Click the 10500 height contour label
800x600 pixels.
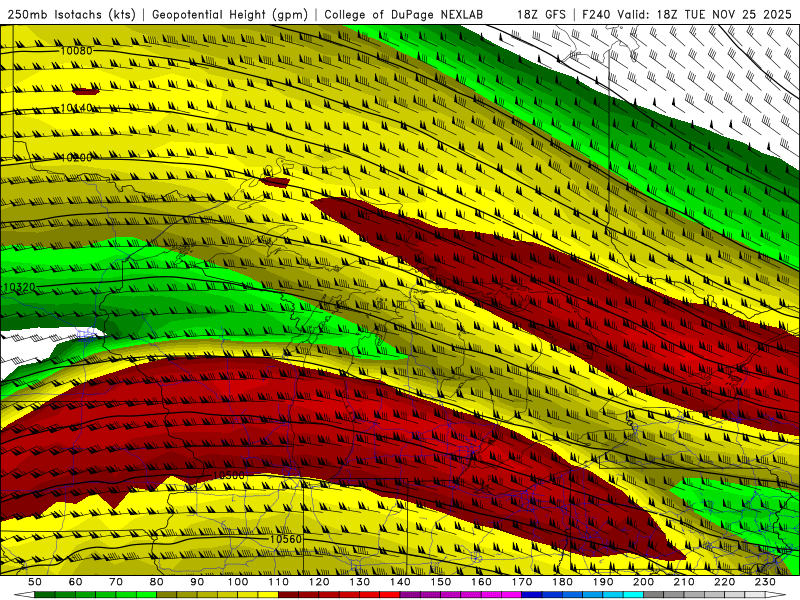(x=229, y=475)
